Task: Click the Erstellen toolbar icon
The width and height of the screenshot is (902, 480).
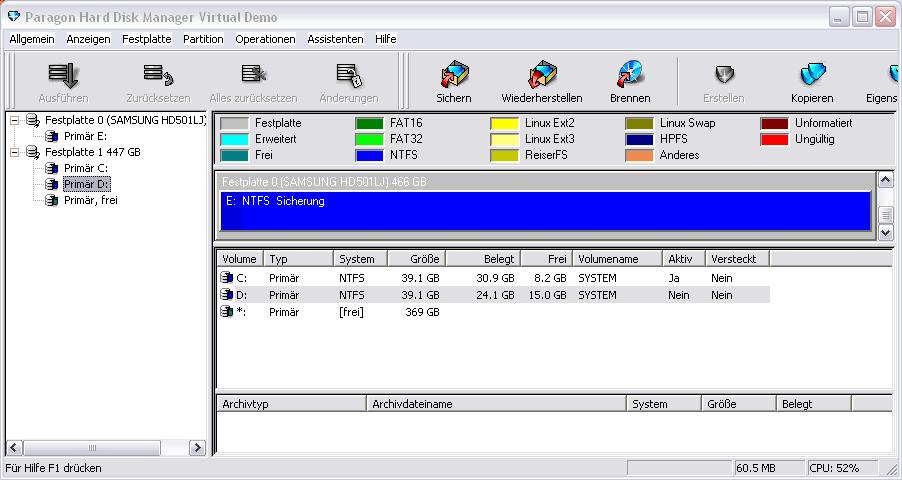Action: [x=724, y=75]
